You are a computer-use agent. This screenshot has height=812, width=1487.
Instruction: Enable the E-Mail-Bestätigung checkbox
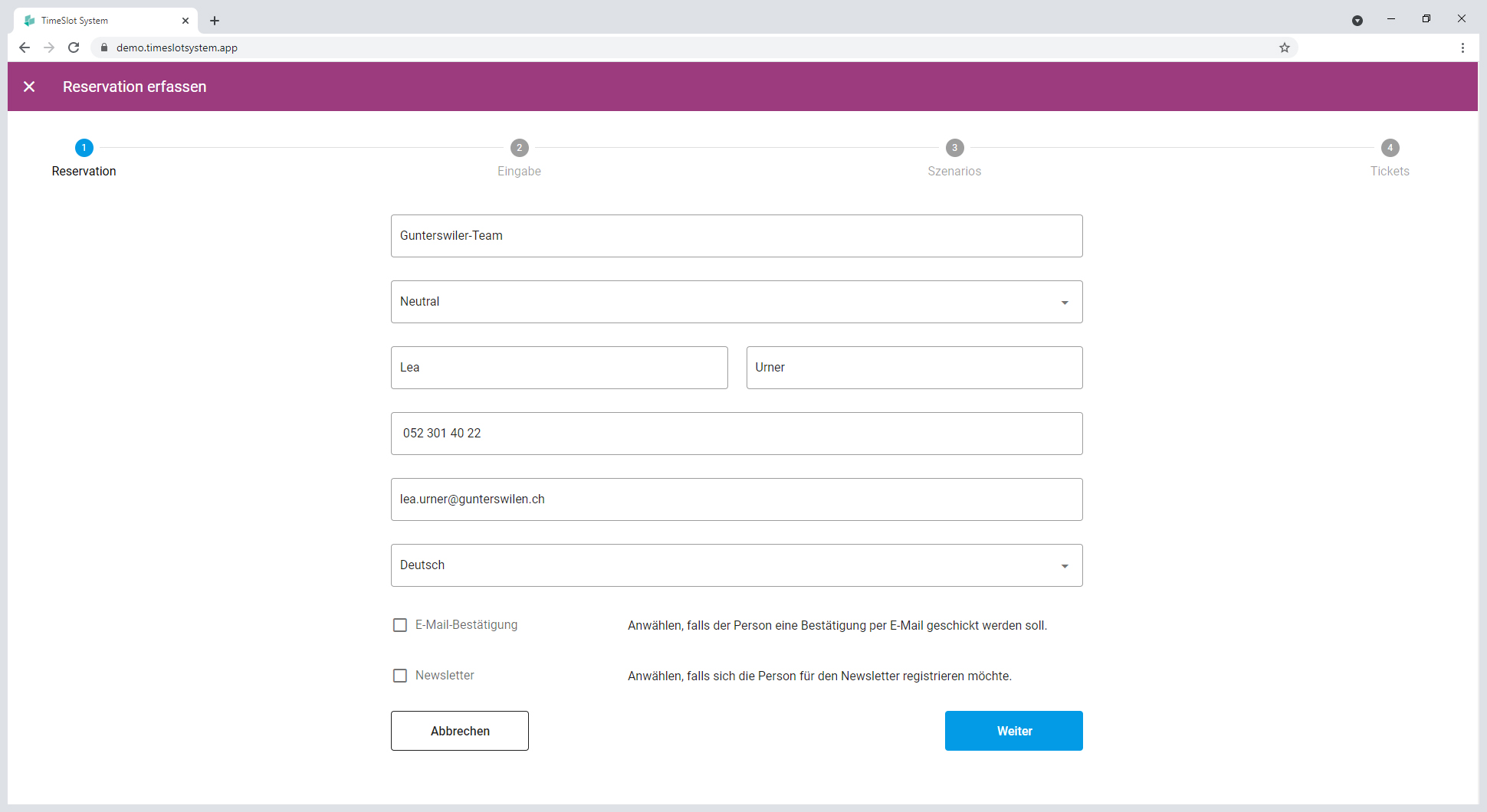tap(400, 625)
